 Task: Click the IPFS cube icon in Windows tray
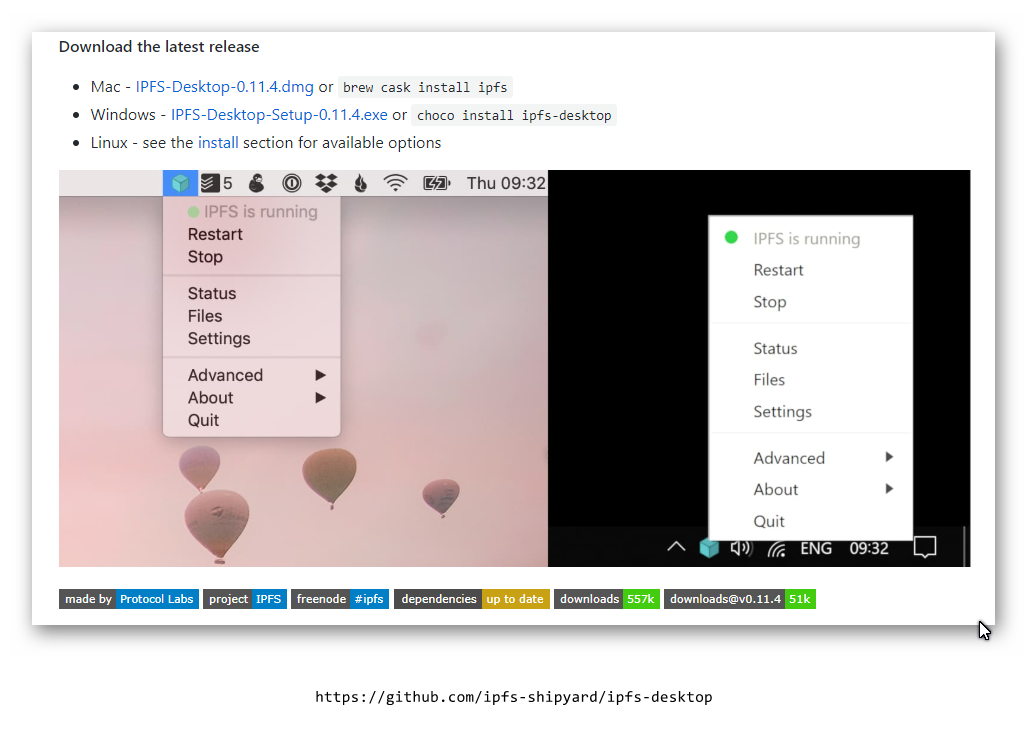(x=709, y=548)
